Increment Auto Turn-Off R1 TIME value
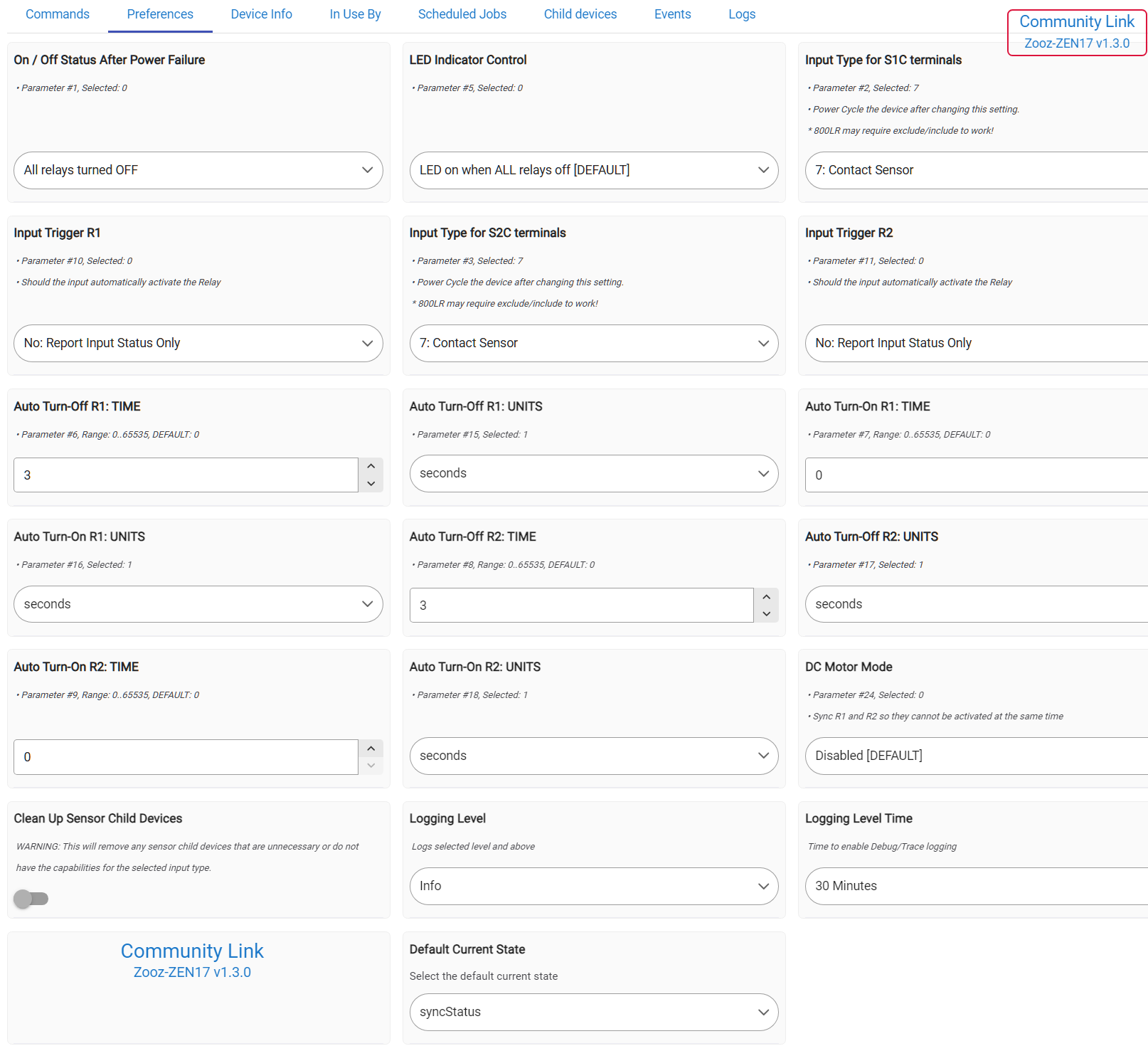 pos(371,466)
